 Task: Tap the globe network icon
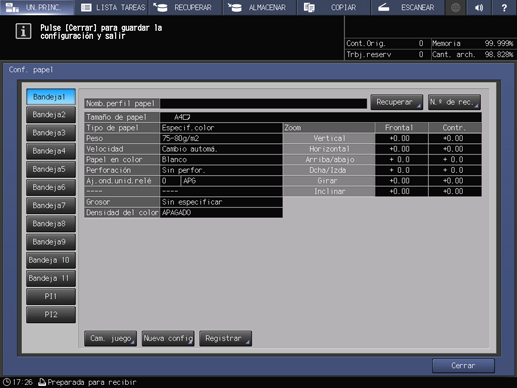455,7
